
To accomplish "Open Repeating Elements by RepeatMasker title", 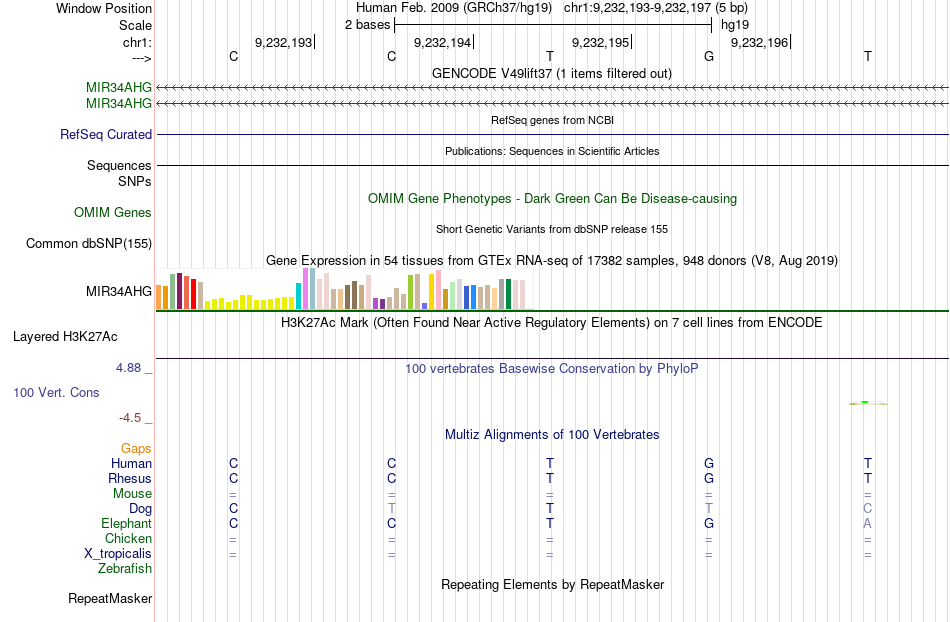I will click(553, 584).
